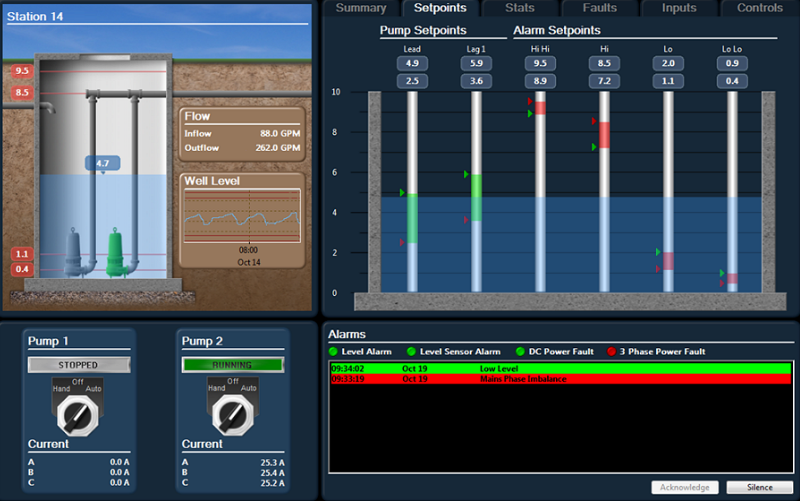Click the Hi Hi red alarm marker
The image size is (800, 503).
(x=530, y=102)
